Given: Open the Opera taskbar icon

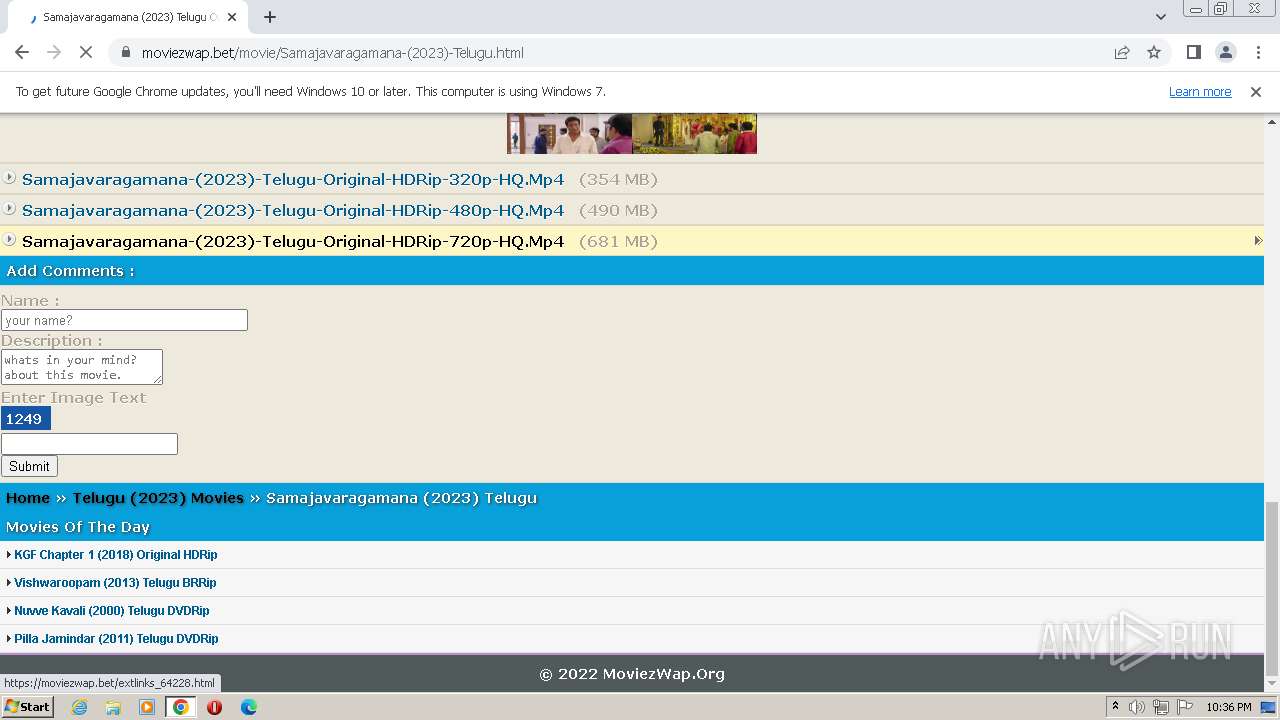Looking at the screenshot, I should [x=214, y=707].
